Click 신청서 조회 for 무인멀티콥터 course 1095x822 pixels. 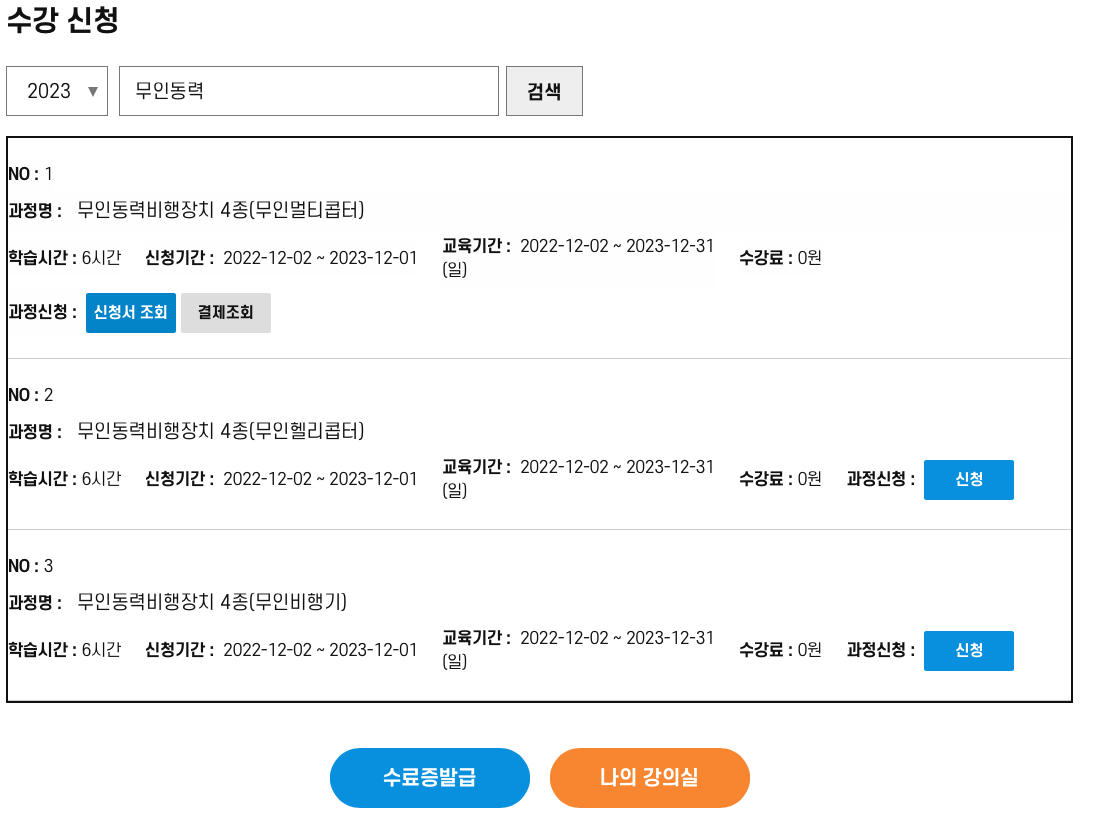click(x=130, y=312)
